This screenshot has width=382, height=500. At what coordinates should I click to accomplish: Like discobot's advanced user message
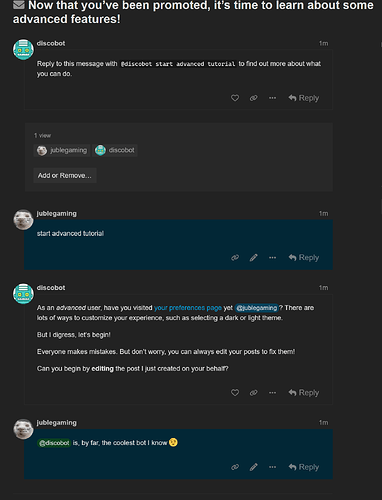(235, 393)
